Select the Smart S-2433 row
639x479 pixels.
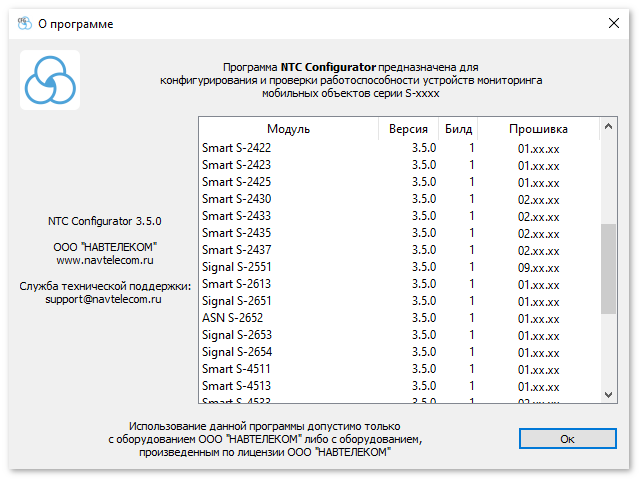click(x=399, y=216)
